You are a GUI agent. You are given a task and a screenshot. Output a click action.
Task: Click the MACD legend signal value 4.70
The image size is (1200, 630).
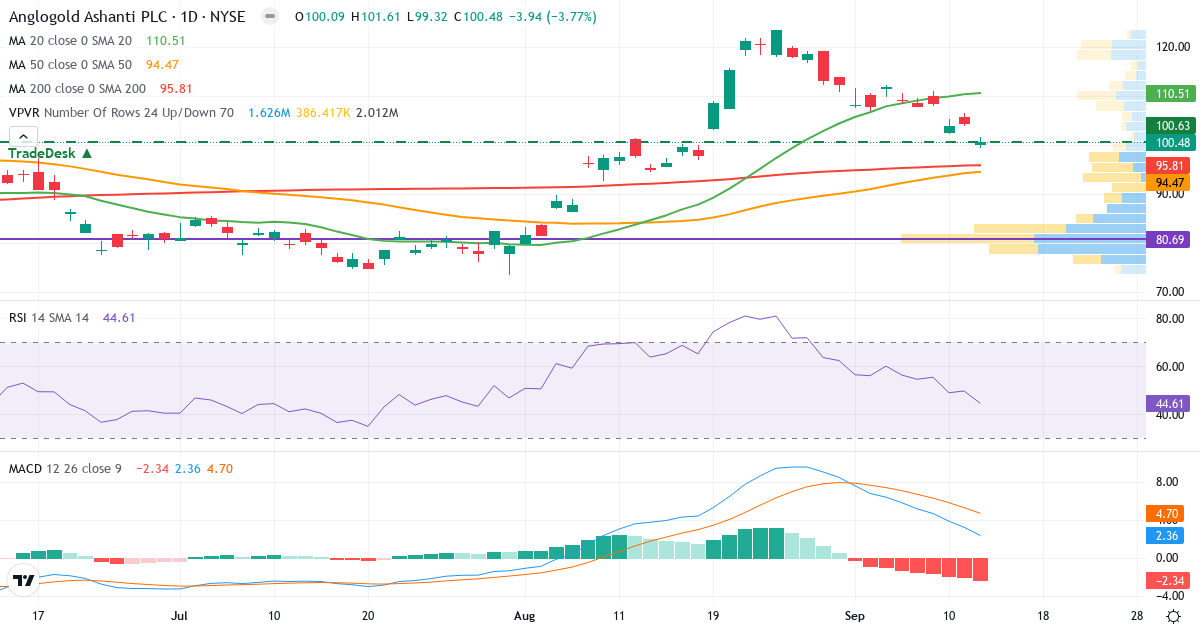pos(220,468)
